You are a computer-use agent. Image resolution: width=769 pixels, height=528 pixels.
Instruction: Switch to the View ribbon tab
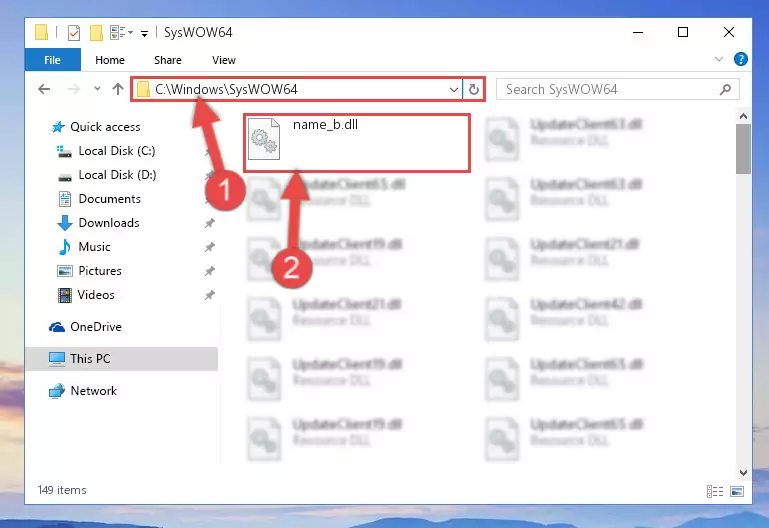224,60
